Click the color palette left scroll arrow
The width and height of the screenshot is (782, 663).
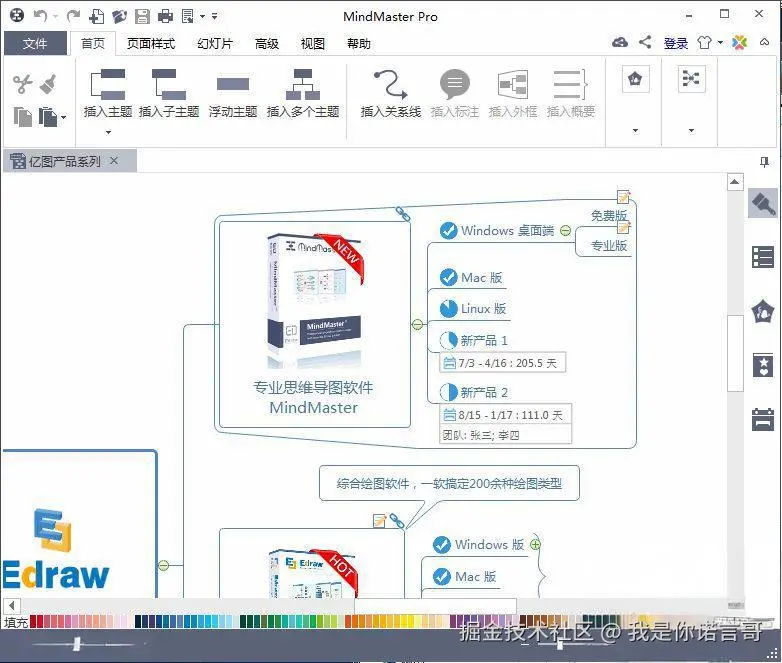point(11,606)
